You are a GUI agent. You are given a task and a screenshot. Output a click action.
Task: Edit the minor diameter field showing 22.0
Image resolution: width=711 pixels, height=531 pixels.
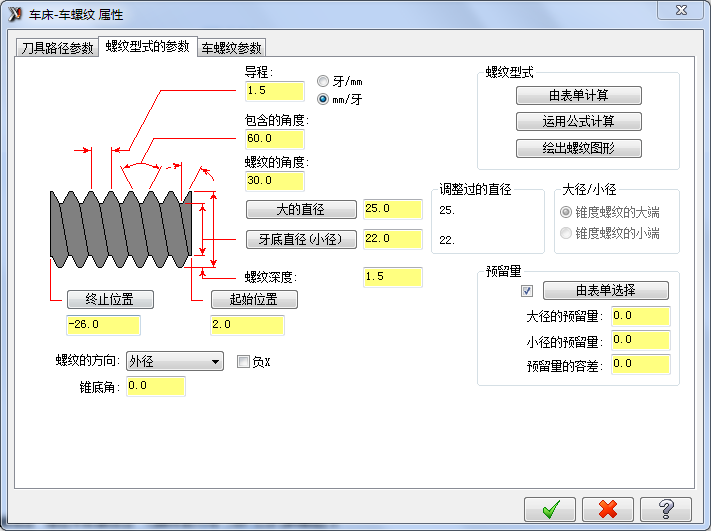click(x=393, y=239)
